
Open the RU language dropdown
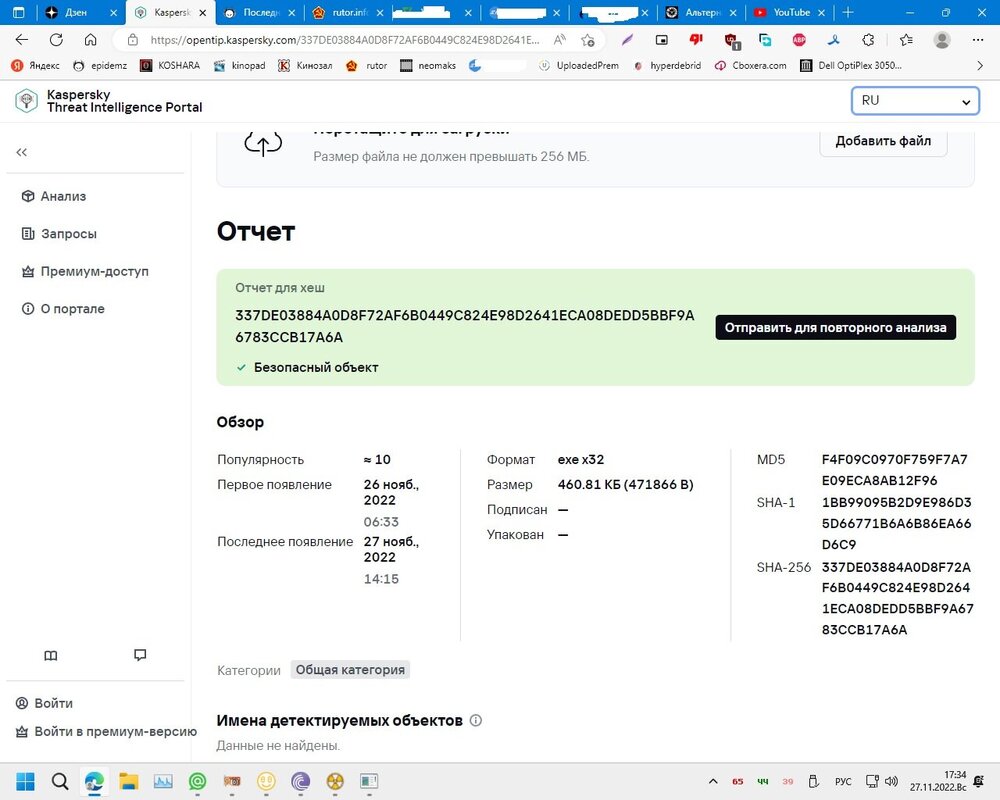click(914, 101)
